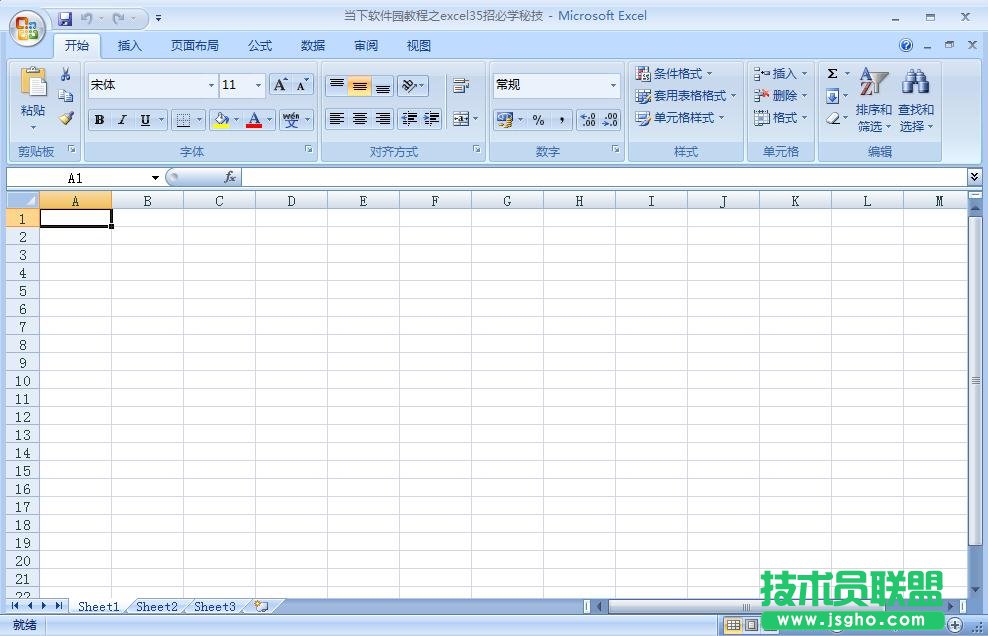Select the Sheet2 worksheet tab
Image resolution: width=988 pixels, height=636 pixels.
(156, 606)
